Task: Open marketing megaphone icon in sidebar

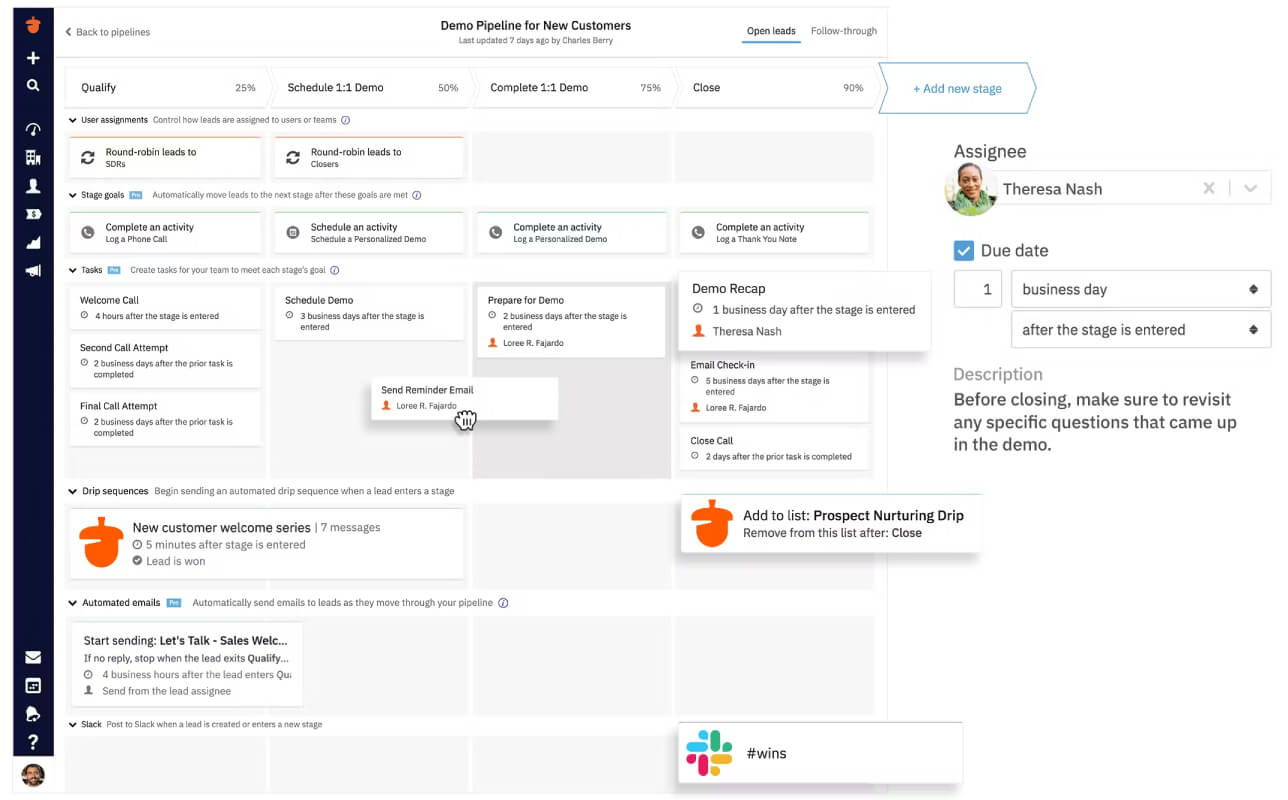Action: click(x=33, y=271)
